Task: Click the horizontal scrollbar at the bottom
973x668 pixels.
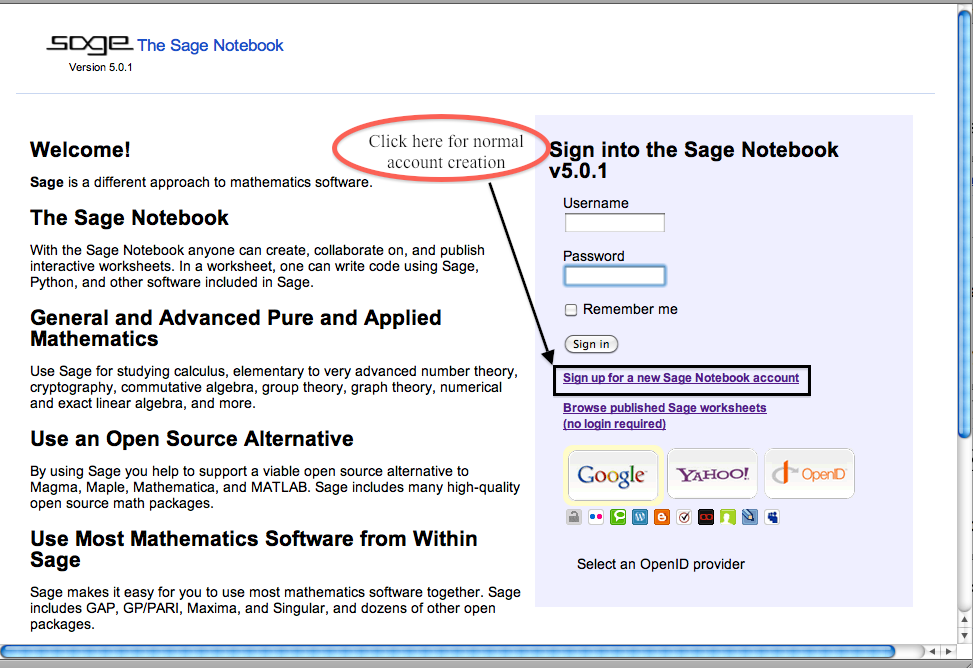Action: pos(450,651)
